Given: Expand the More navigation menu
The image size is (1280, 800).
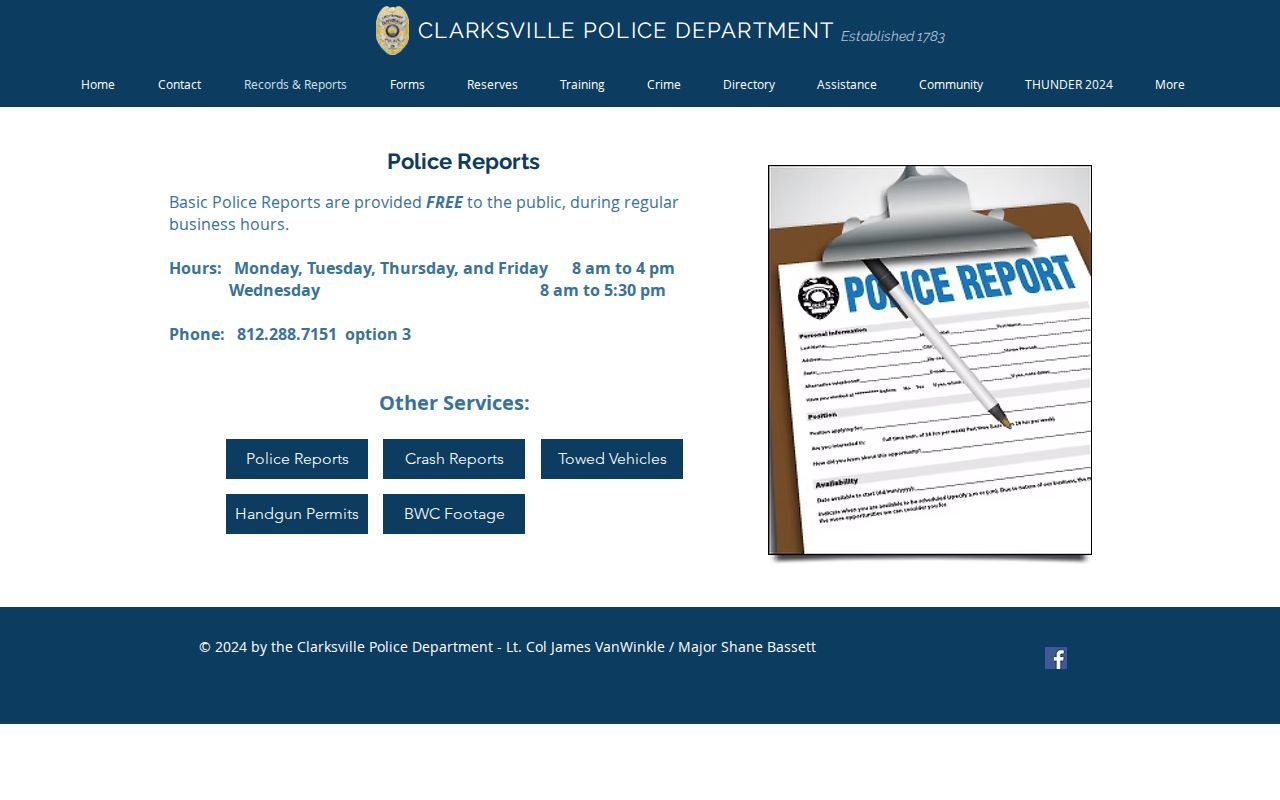Looking at the screenshot, I should (x=1170, y=84).
